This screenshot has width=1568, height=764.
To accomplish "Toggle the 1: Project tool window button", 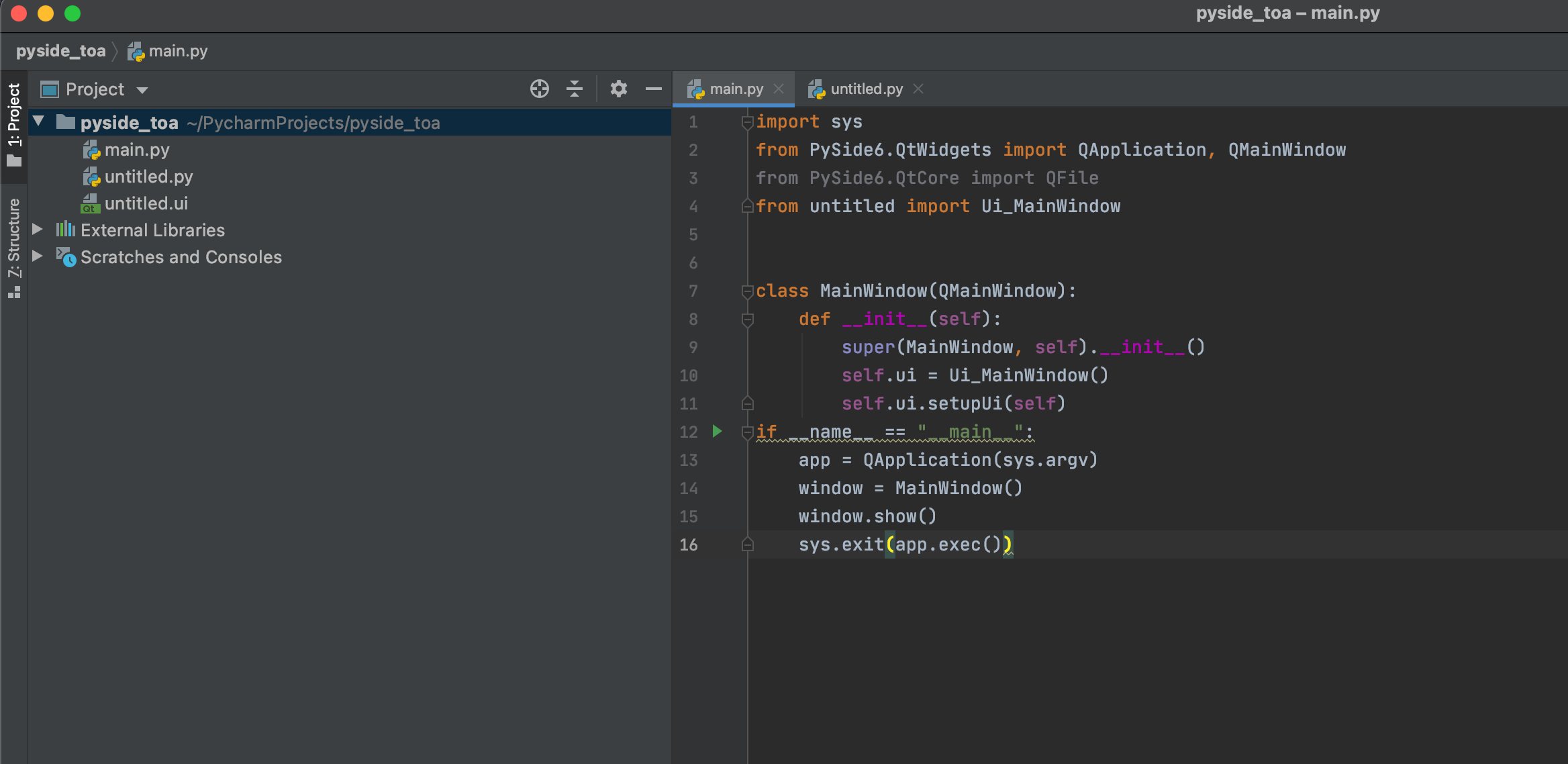I will (x=13, y=124).
